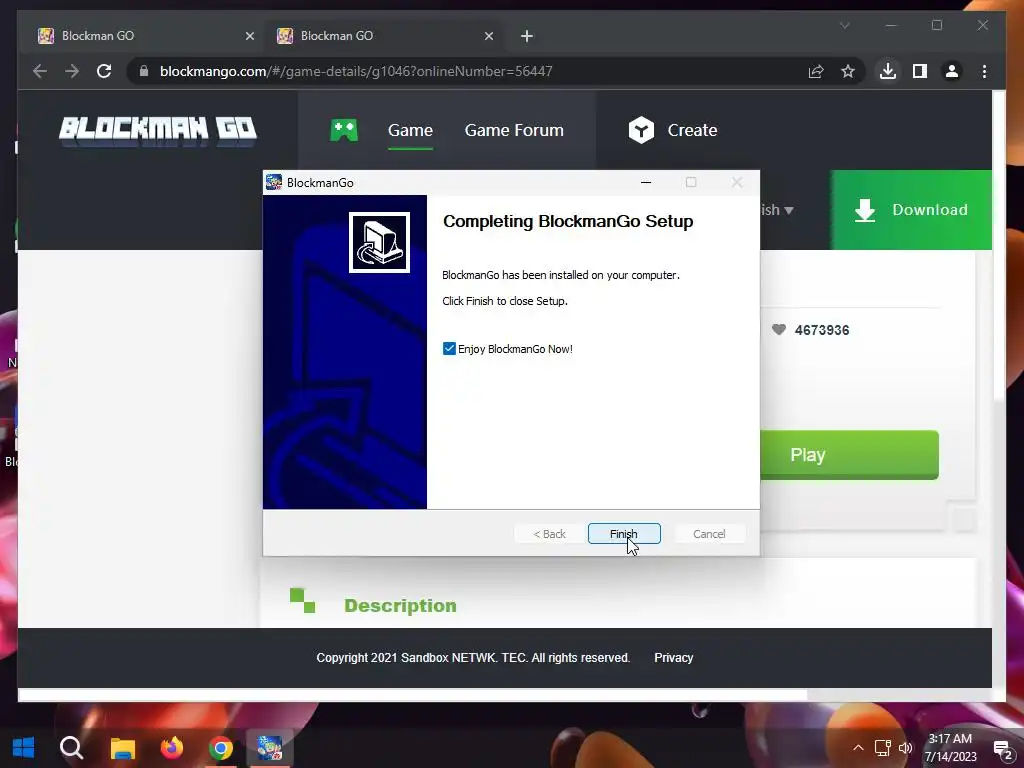1024x768 pixels.
Task: Click the BlockmanGo installer taskbar icon
Action: pos(270,748)
